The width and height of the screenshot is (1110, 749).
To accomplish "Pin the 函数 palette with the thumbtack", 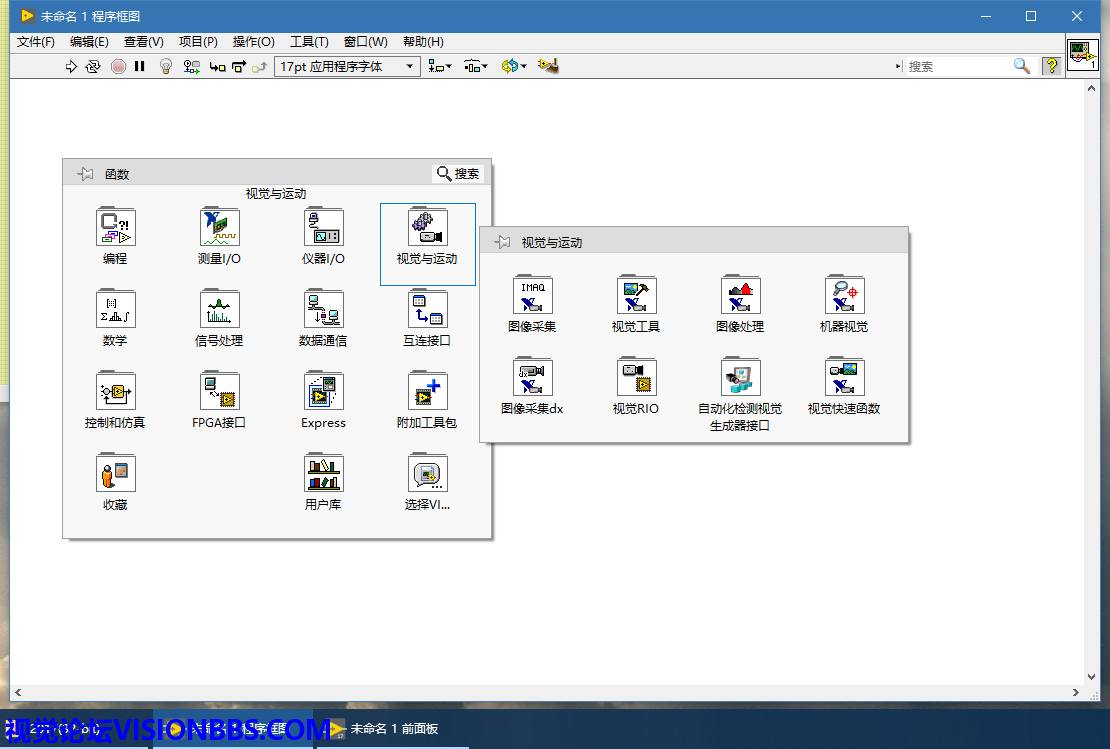I will pos(85,174).
